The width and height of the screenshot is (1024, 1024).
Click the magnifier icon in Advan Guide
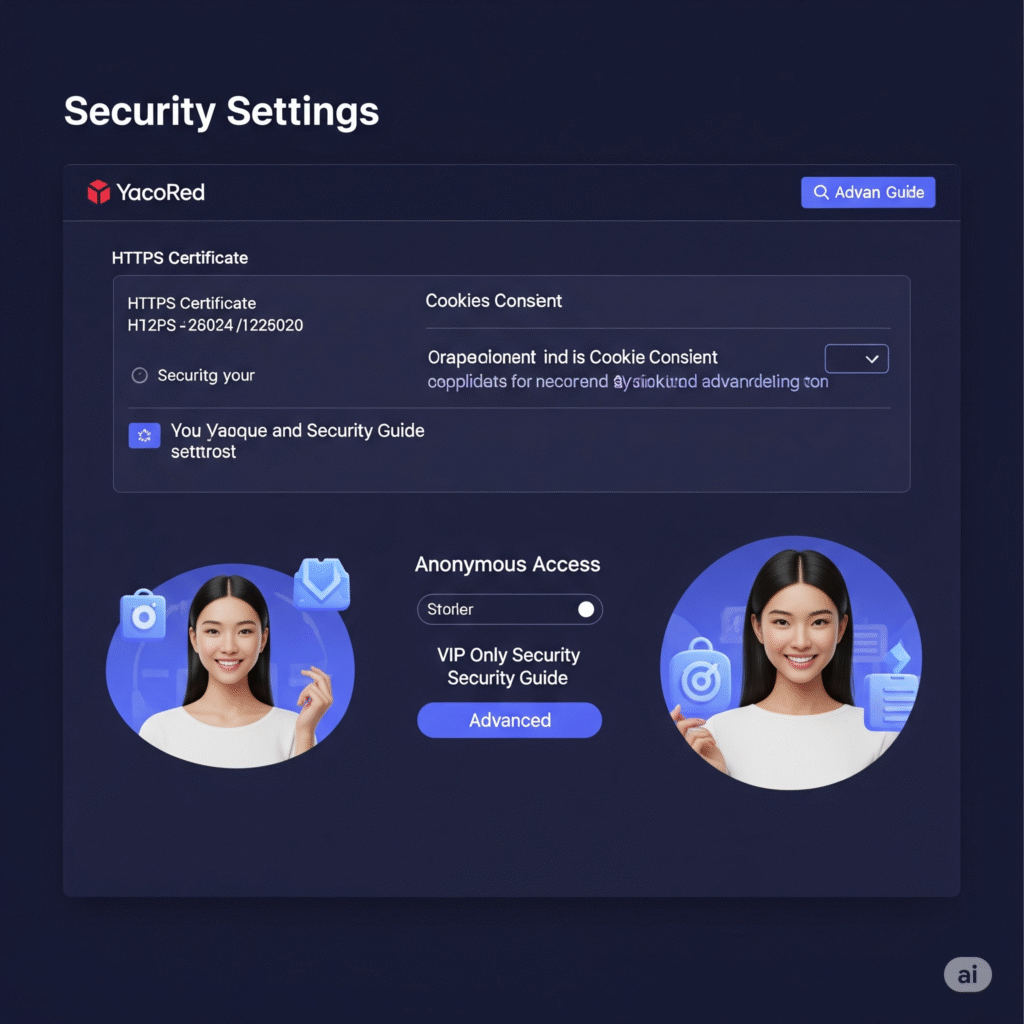tap(821, 192)
